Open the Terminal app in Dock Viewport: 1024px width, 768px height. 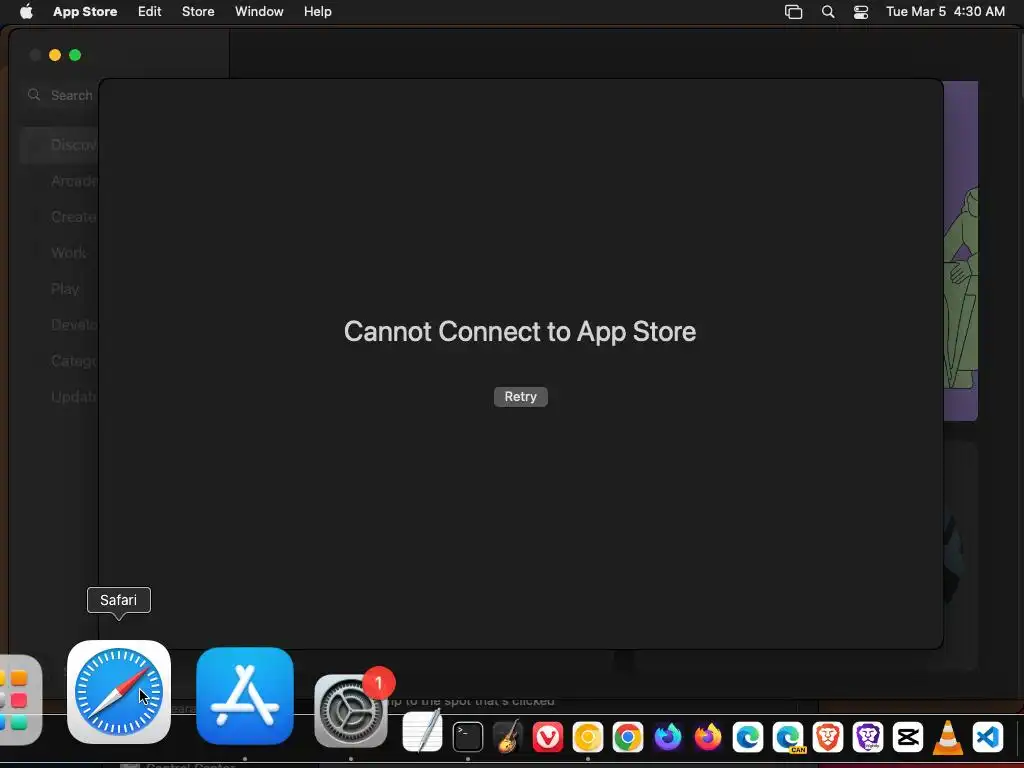(x=468, y=737)
